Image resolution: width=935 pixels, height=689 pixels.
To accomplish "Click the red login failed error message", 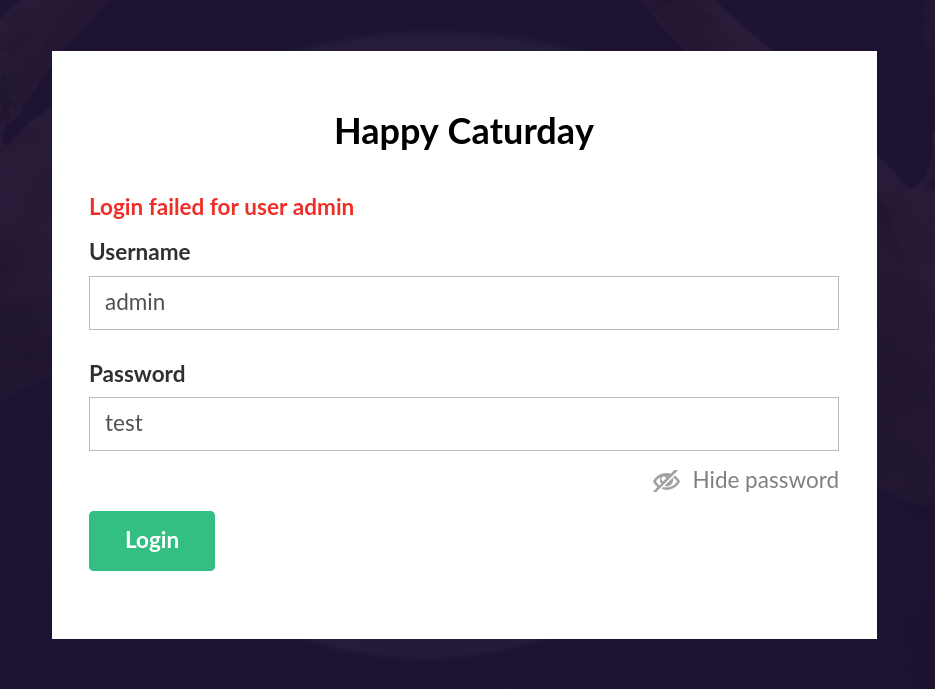I will coord(221,207).
